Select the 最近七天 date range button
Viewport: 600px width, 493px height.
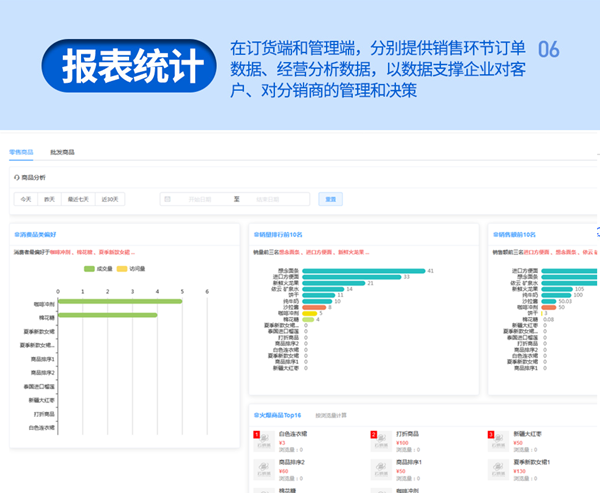[x=78, y=199]
